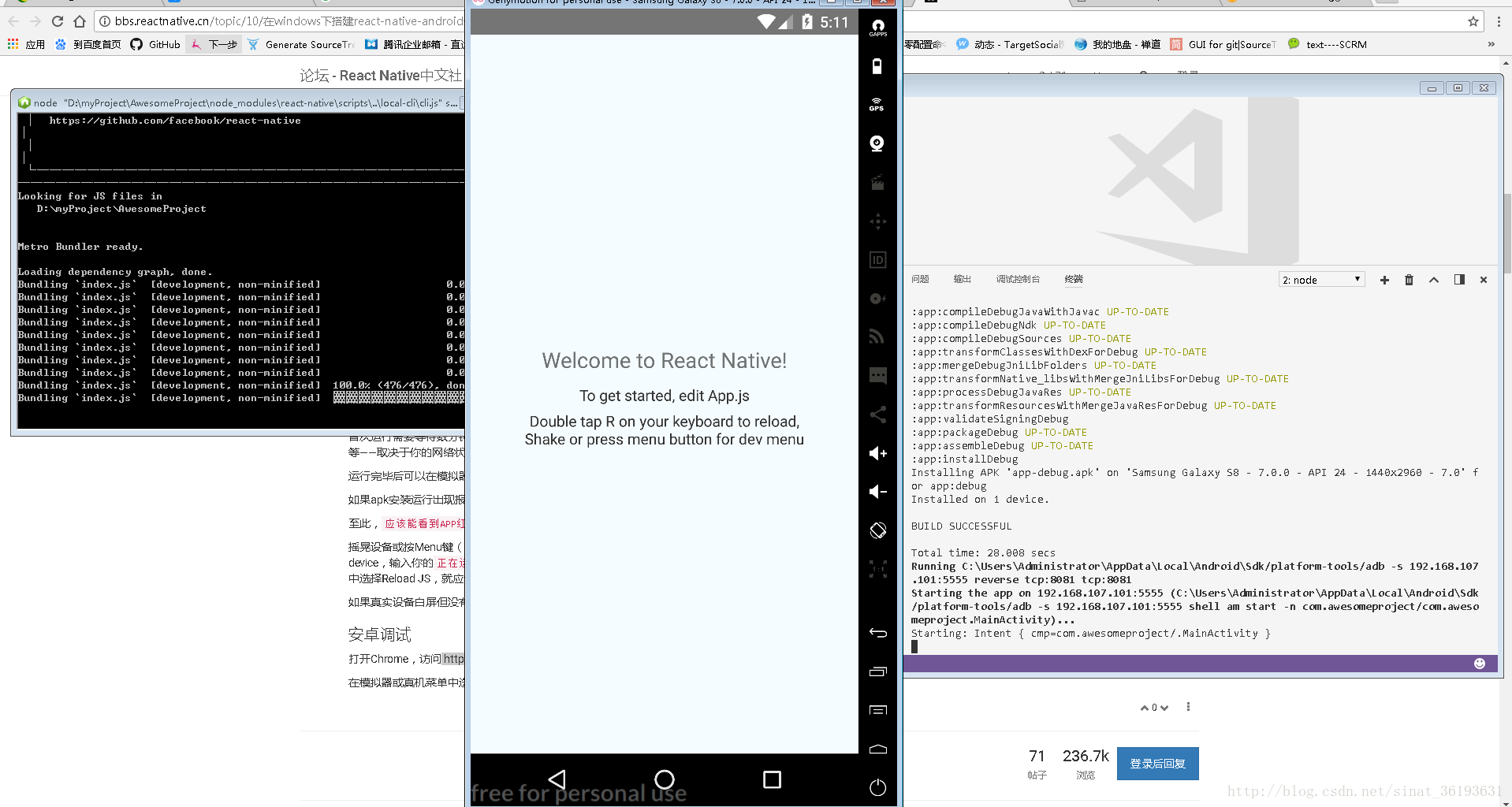Split the VS Code terminal panel

pyautogui.click(x=1459, y=280)
